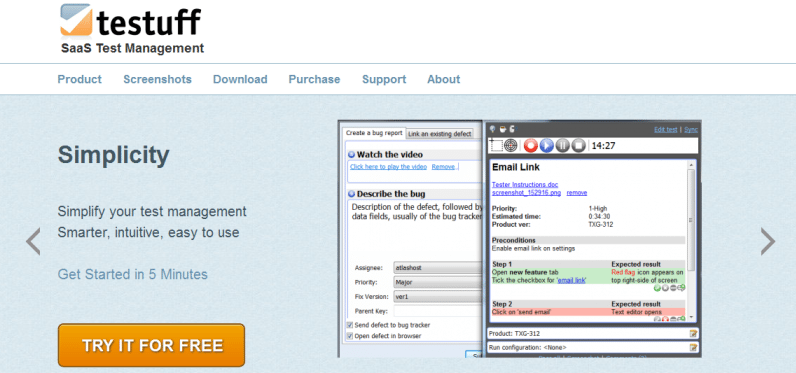
Task: Go to the Download page
Action: click(x=240, y=79)
